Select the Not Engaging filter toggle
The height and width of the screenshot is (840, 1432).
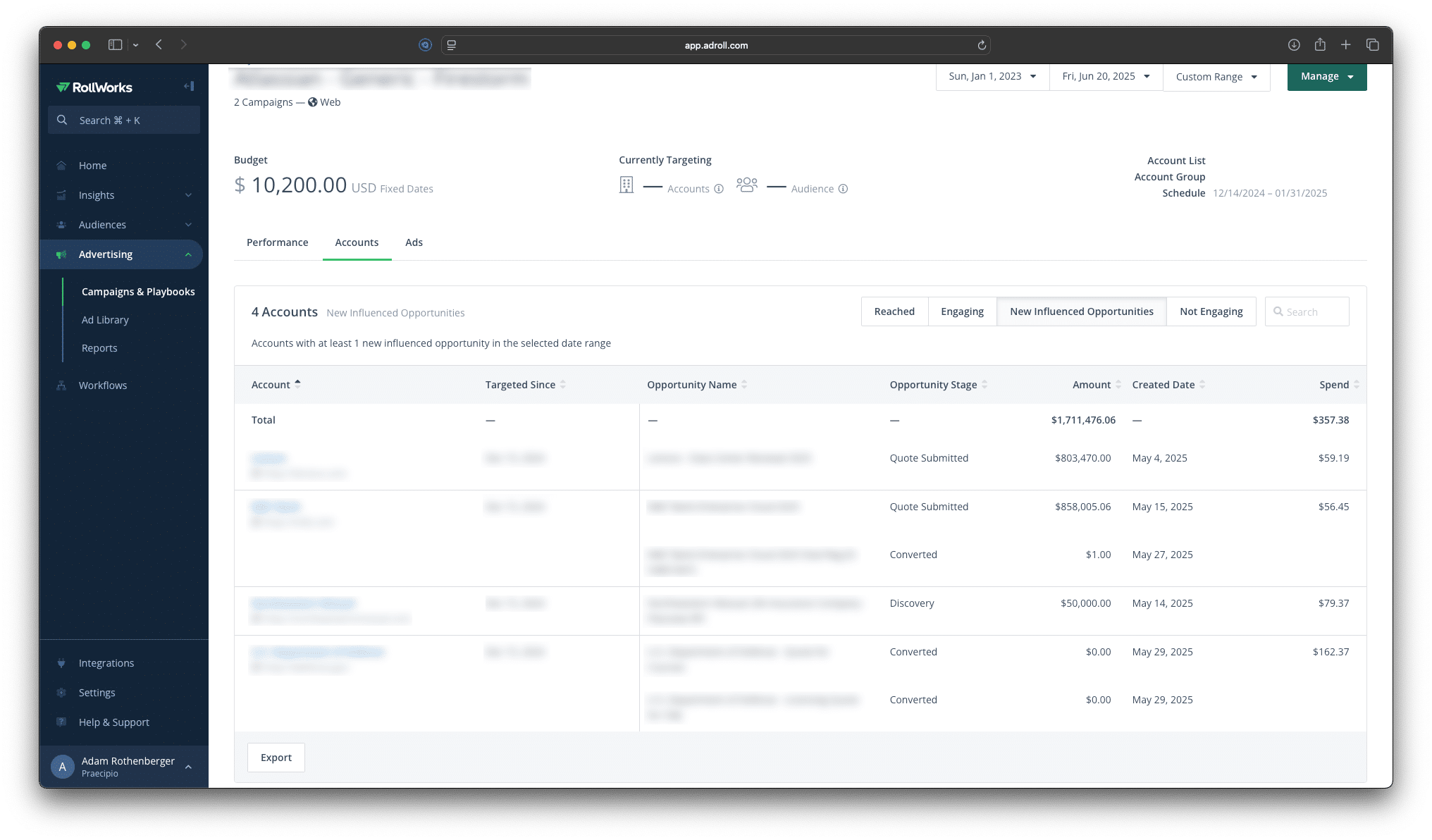click(x=1211, y=311)
